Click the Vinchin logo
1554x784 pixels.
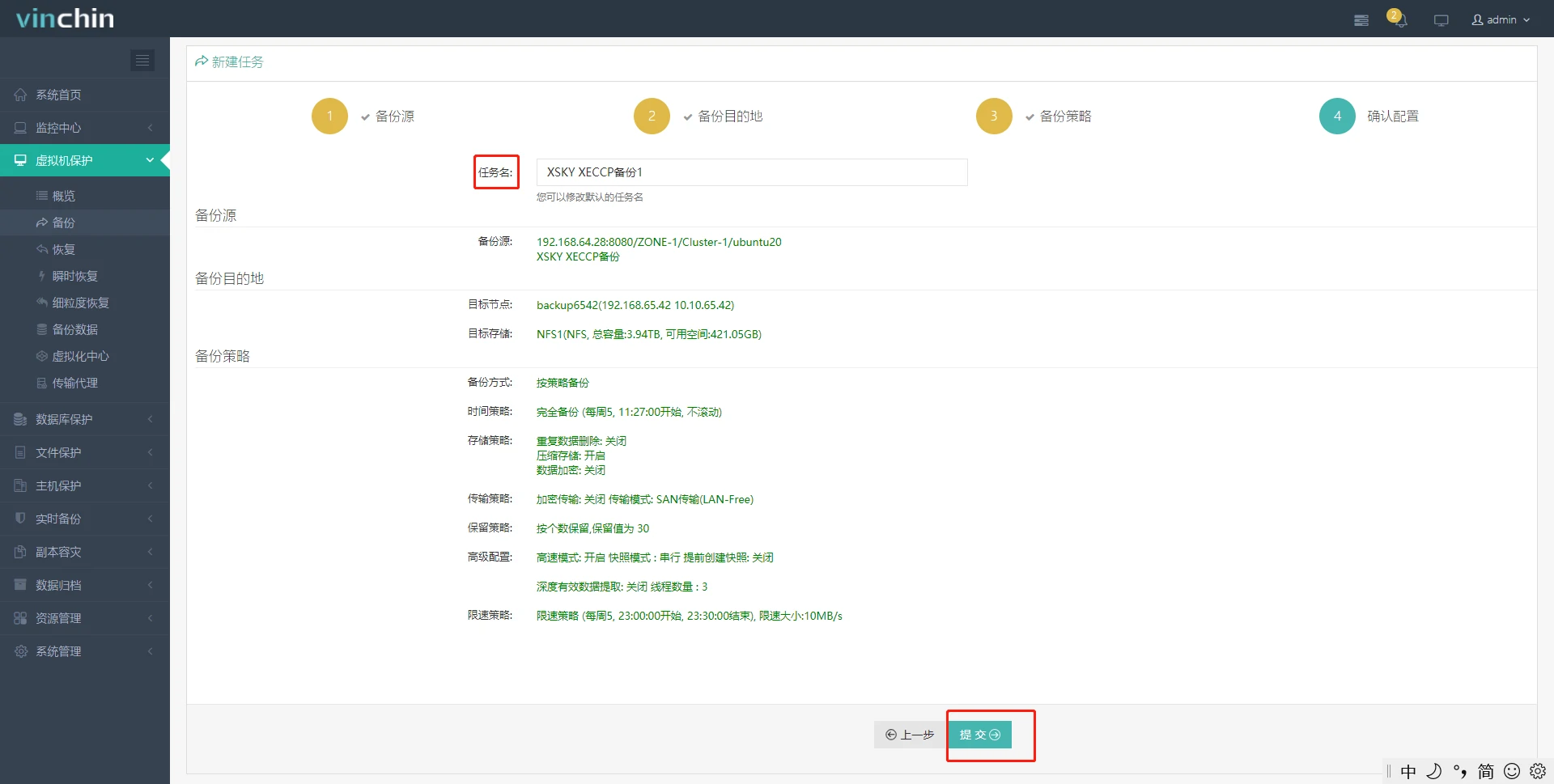click(66, 19)
